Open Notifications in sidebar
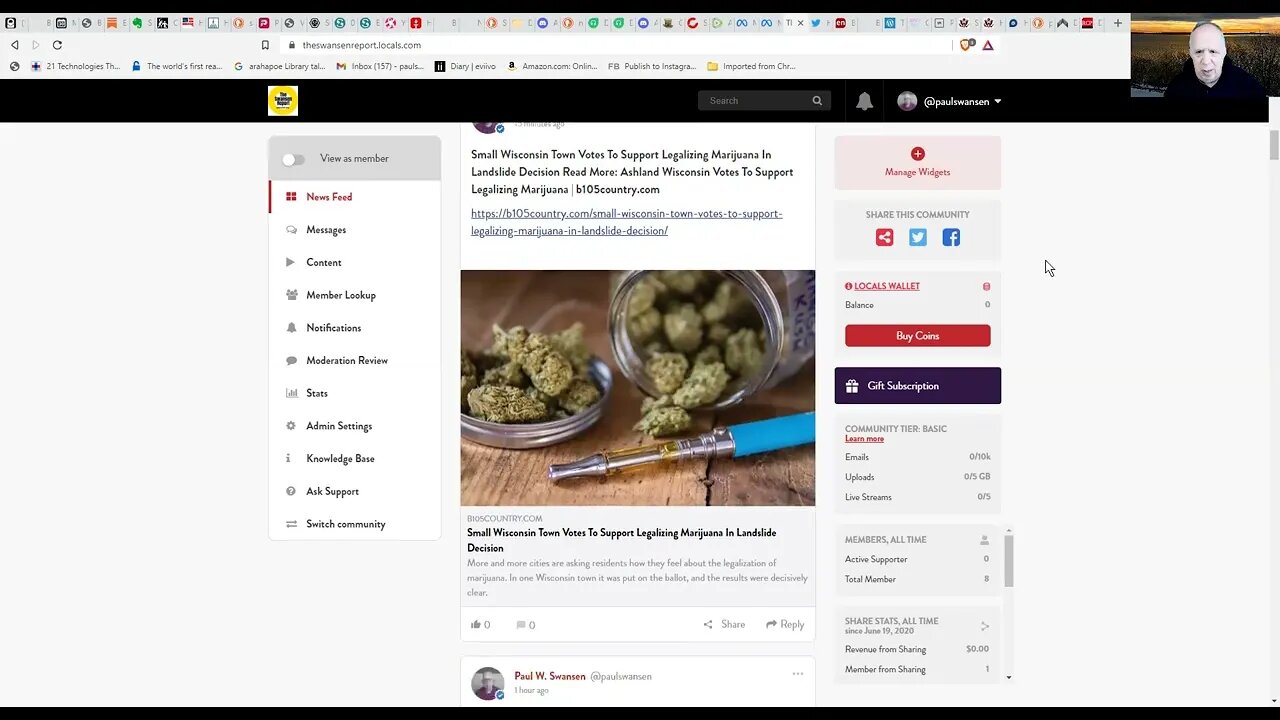 355,328
